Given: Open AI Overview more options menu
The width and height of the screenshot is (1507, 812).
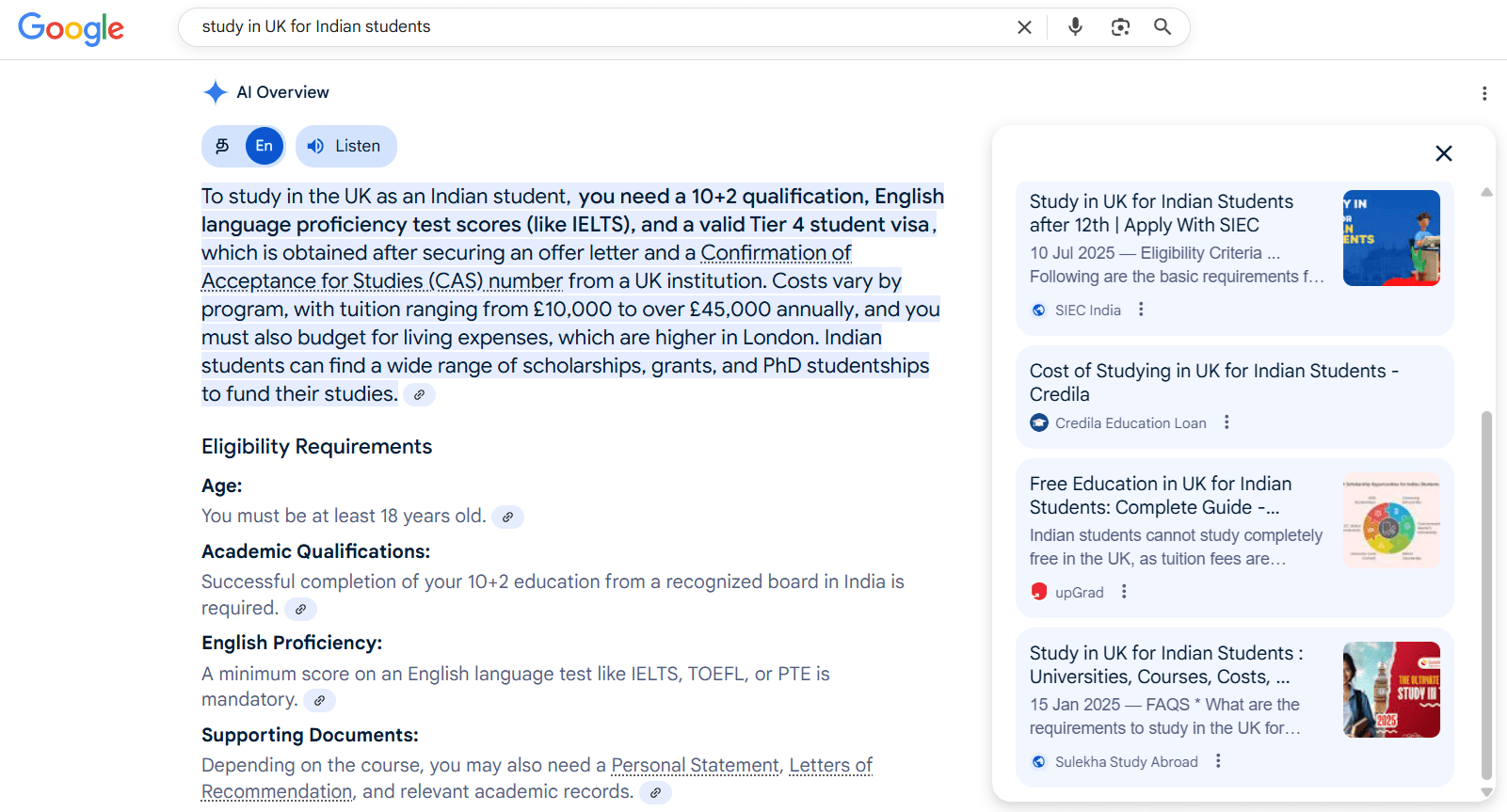Looking at the screenshot, I should 1483,93.
